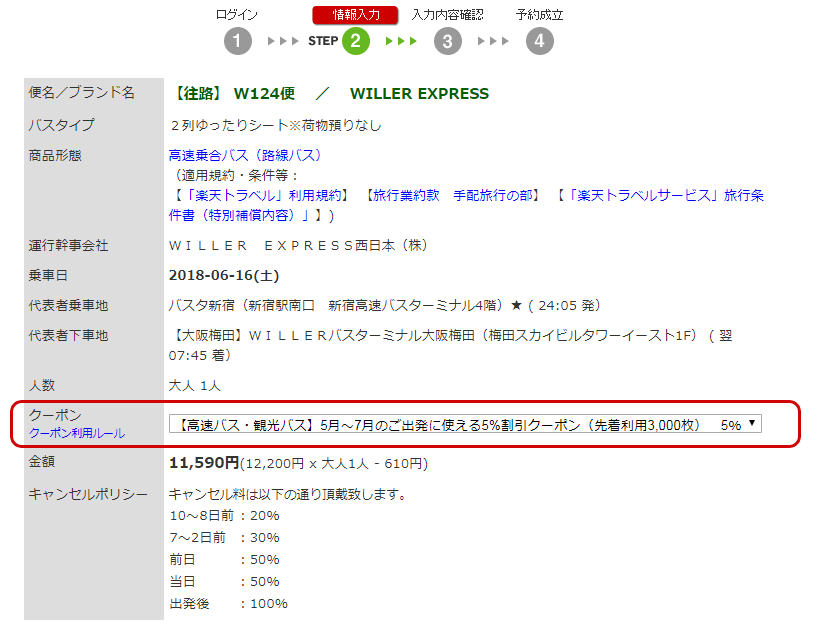
Task: Open the 旅行業約款 手配旅行の部 link
Action: tap(453, 196)
